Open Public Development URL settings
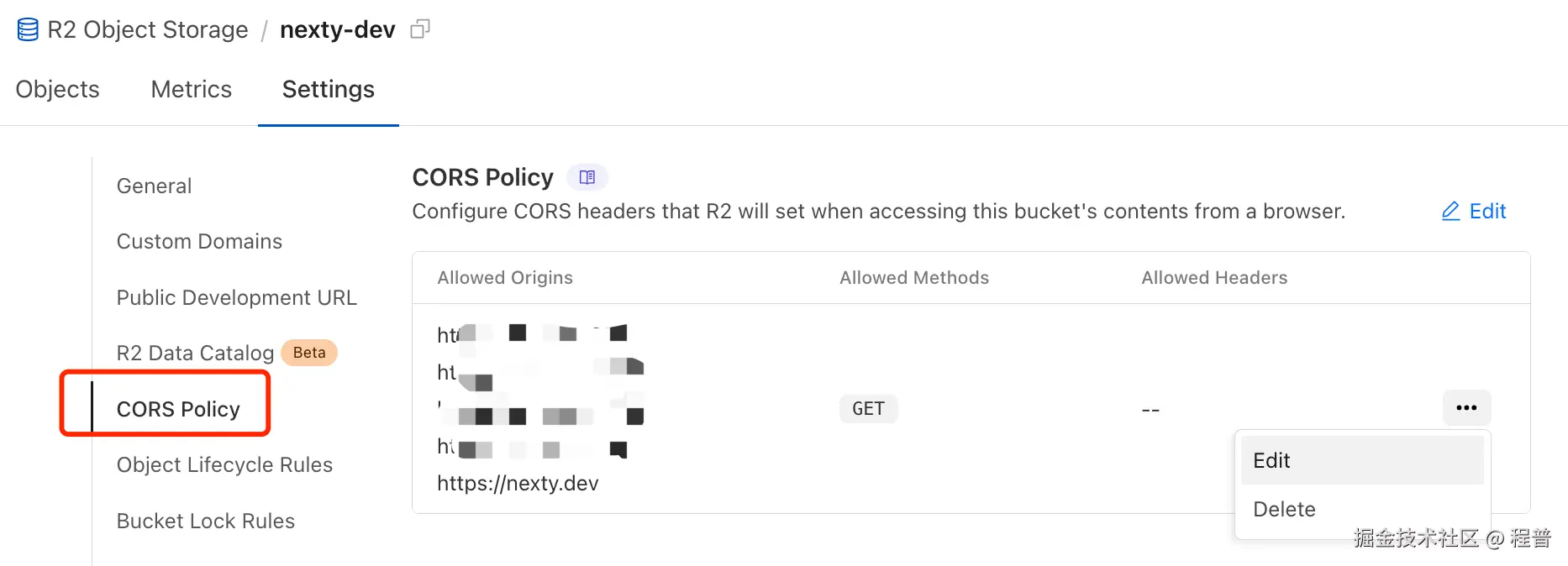Screen dimensions: 1568x566 point(236,297)
